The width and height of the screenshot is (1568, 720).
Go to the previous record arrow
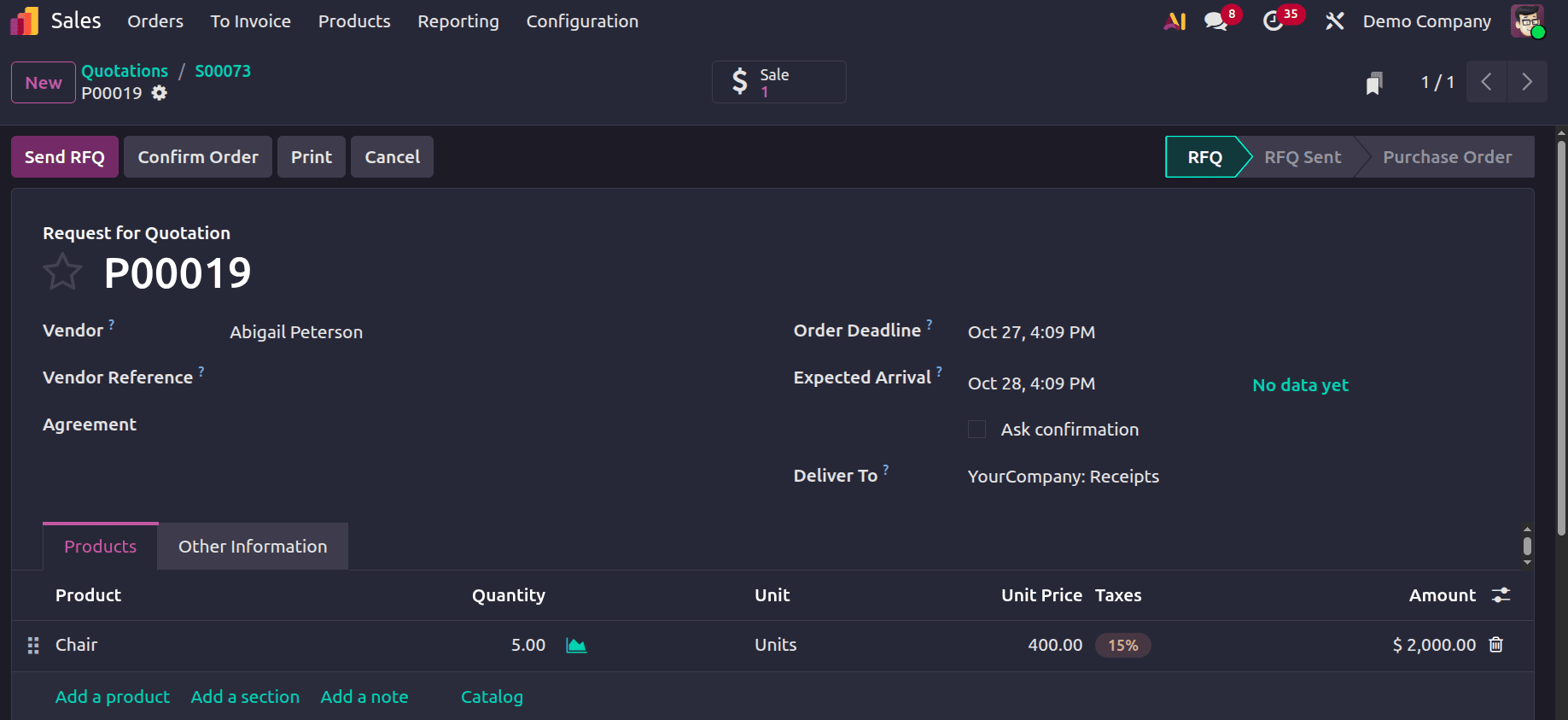(1487, 82)
